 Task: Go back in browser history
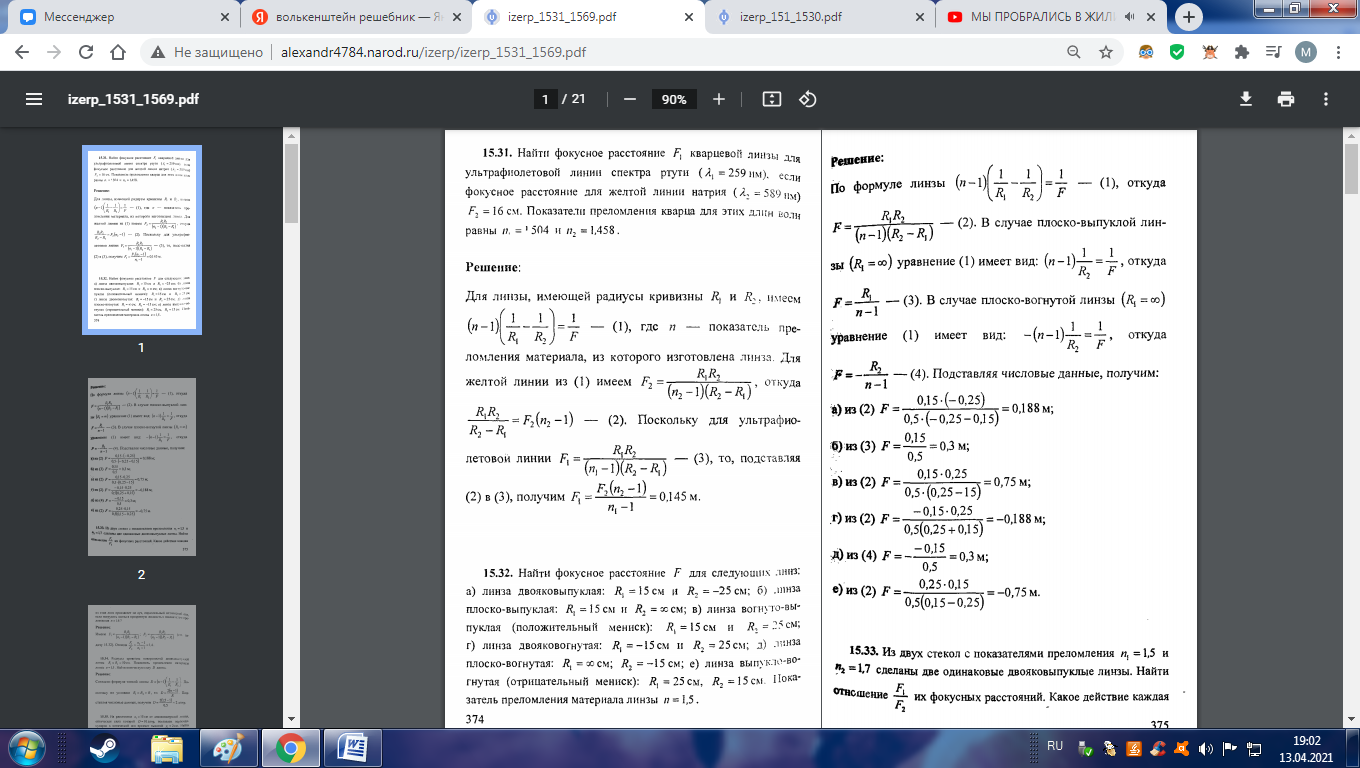pos(22,52)
